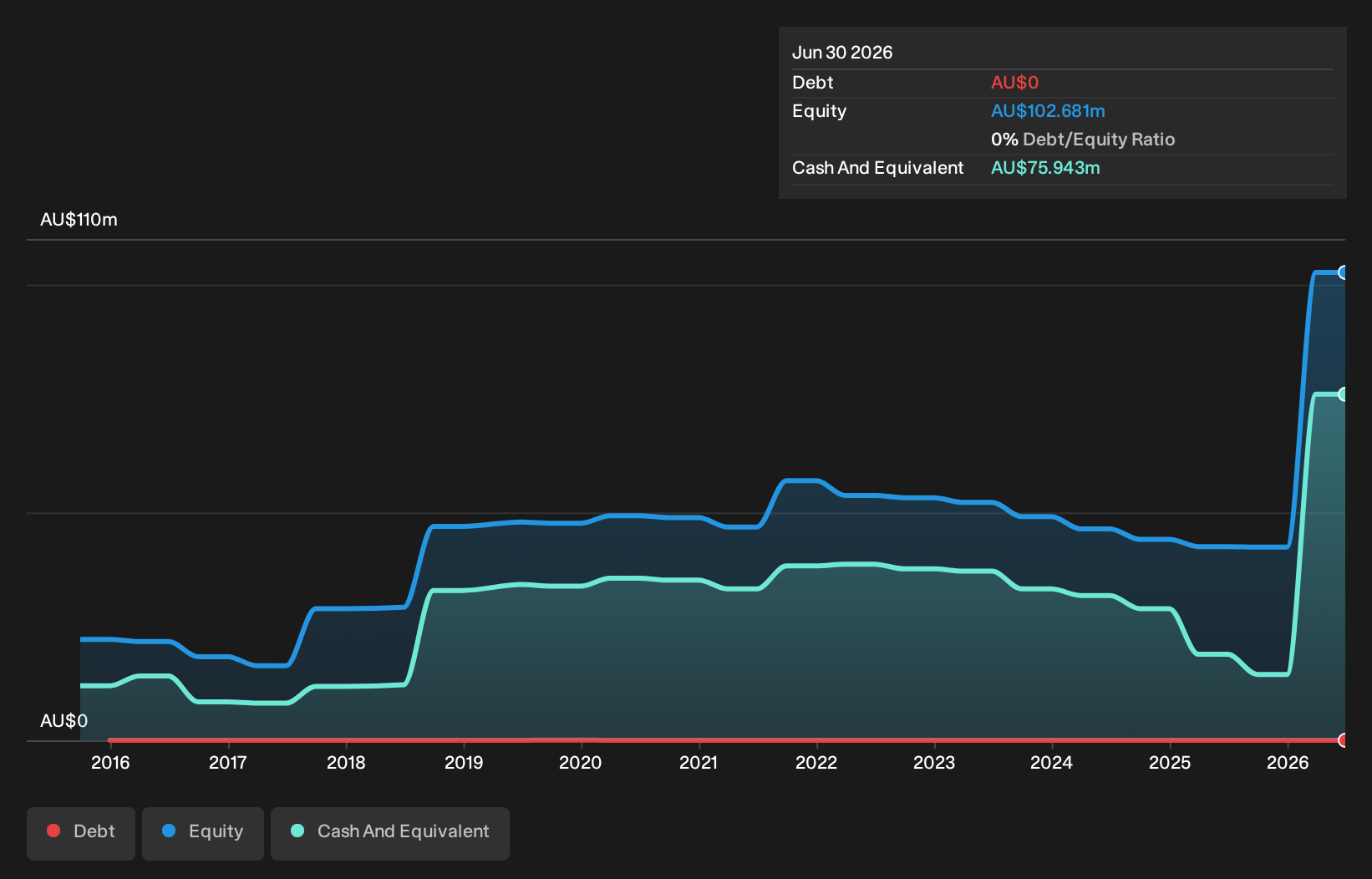Toggle the Cash And Equivalent legend button
The image size is (1372, 879).
click(390, 833)
